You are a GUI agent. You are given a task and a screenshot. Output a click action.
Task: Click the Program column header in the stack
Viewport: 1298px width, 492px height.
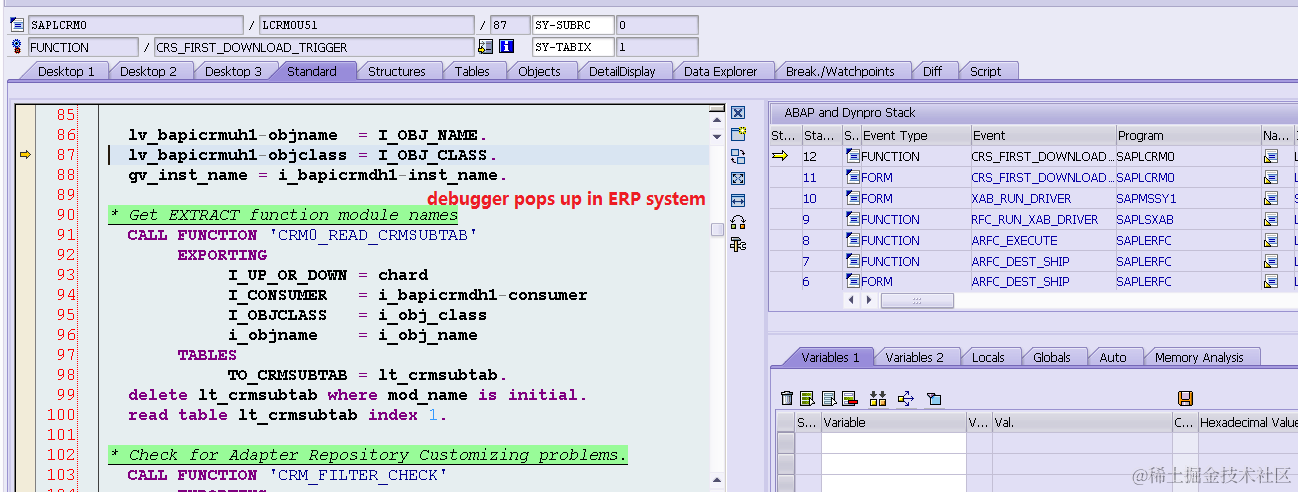click(x=1188, y=135)
